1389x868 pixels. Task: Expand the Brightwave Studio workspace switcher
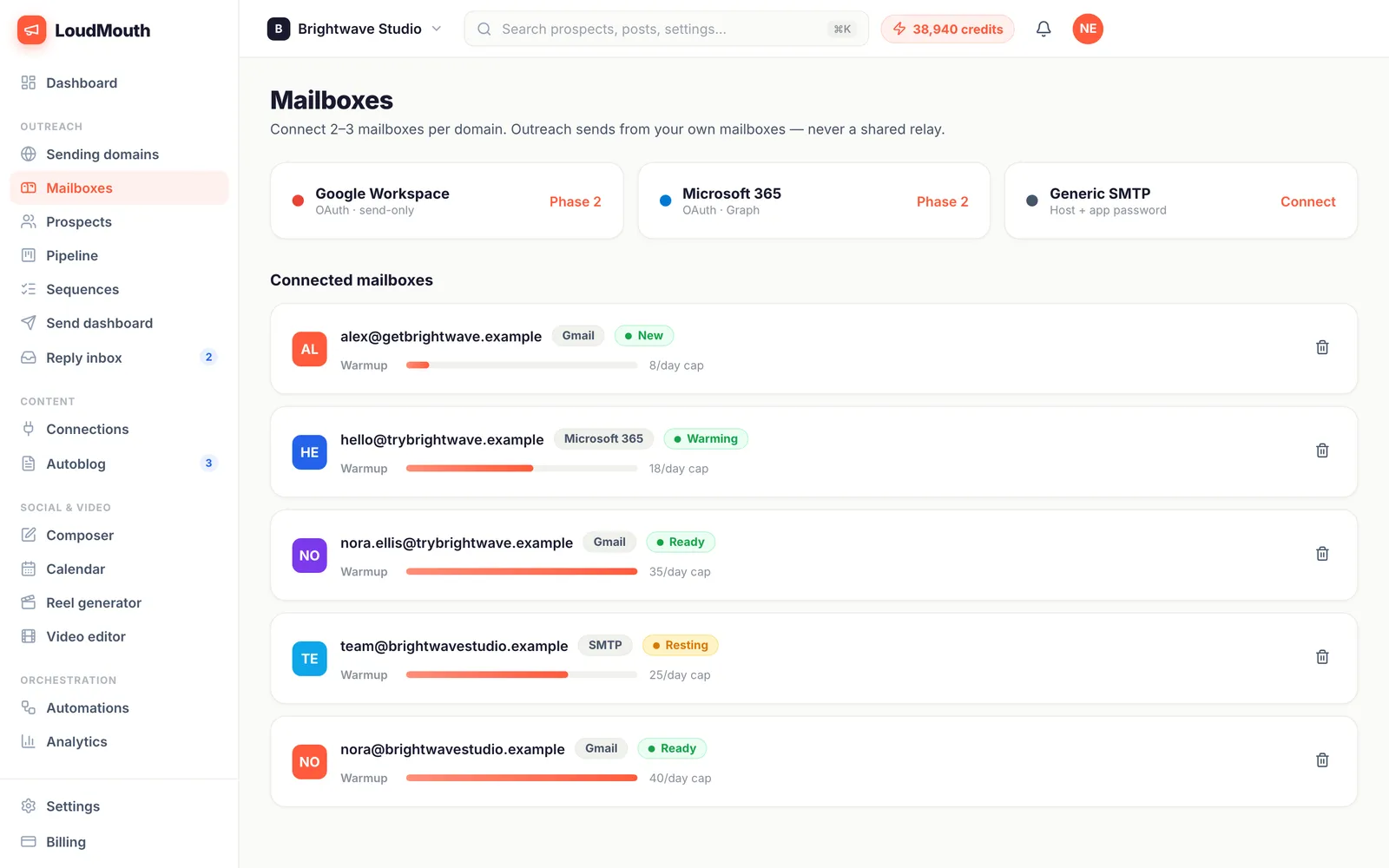coord(354,29)
